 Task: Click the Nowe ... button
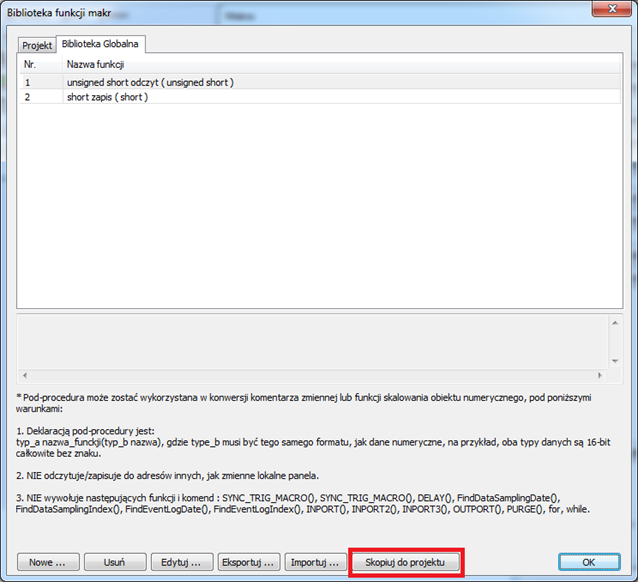(x=48, y=562)
